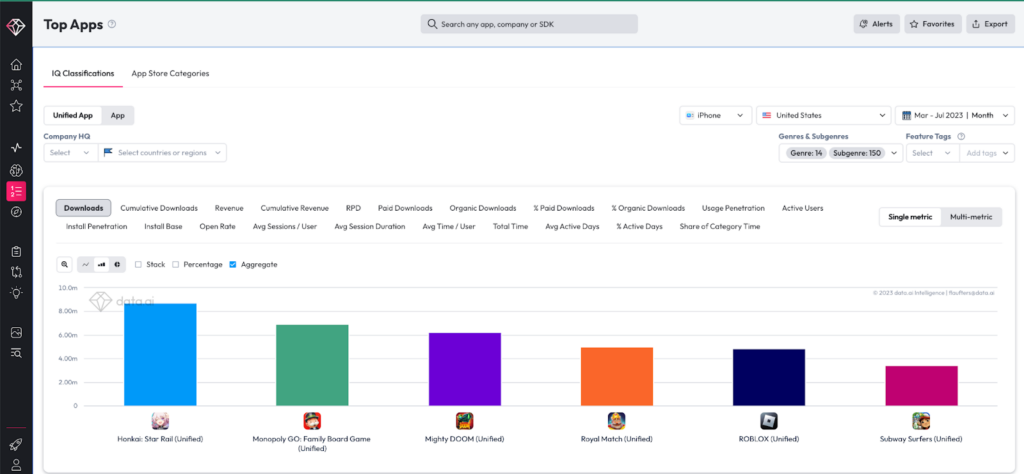Screen dimensions: 1024x474
Task: Click the orange Royal Match bar
Action: (x=616, y=377)
